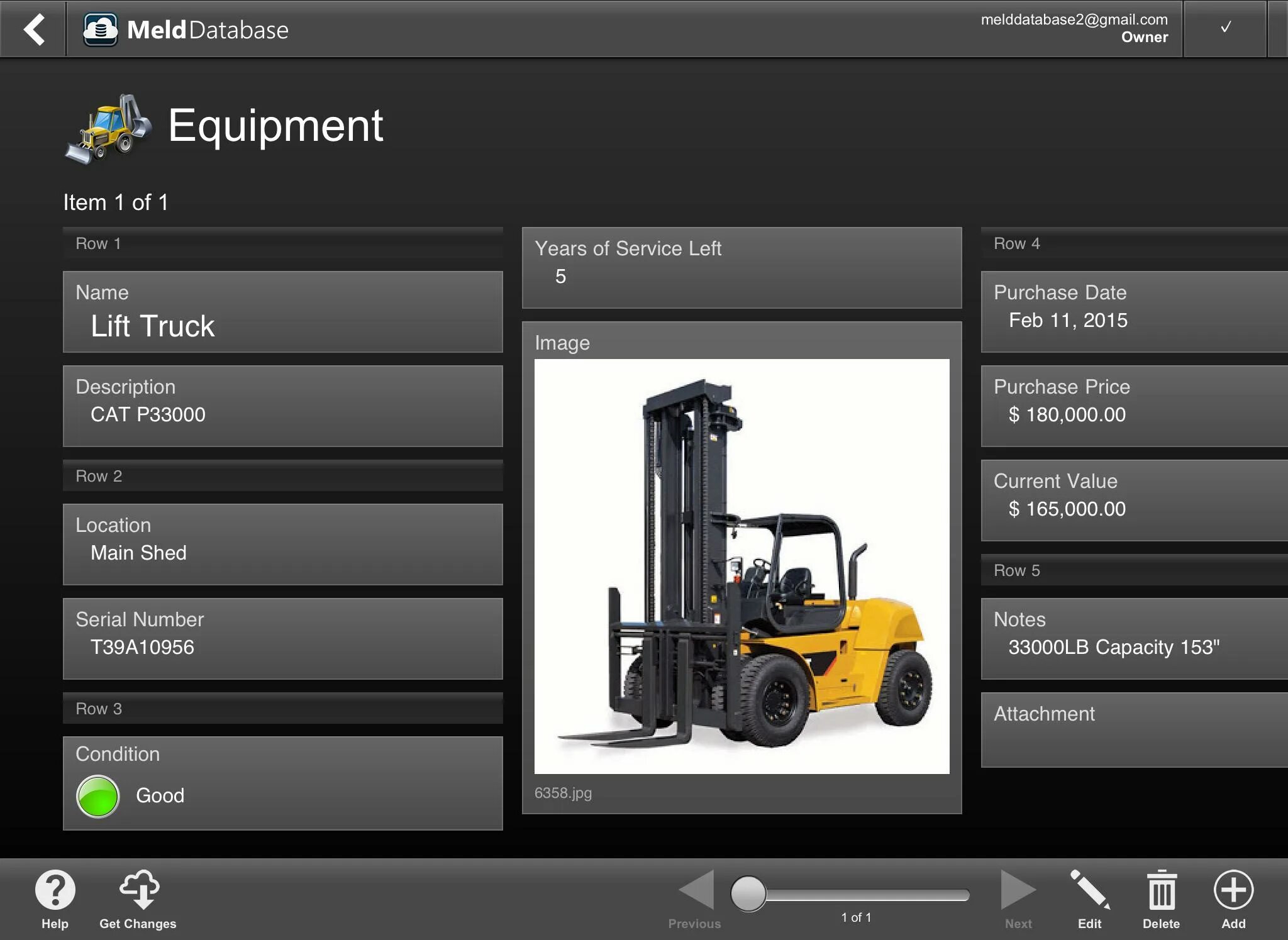Click the Purchase Date Feb 11, 2015
Screen dimensions: 1288x940
1135,312
